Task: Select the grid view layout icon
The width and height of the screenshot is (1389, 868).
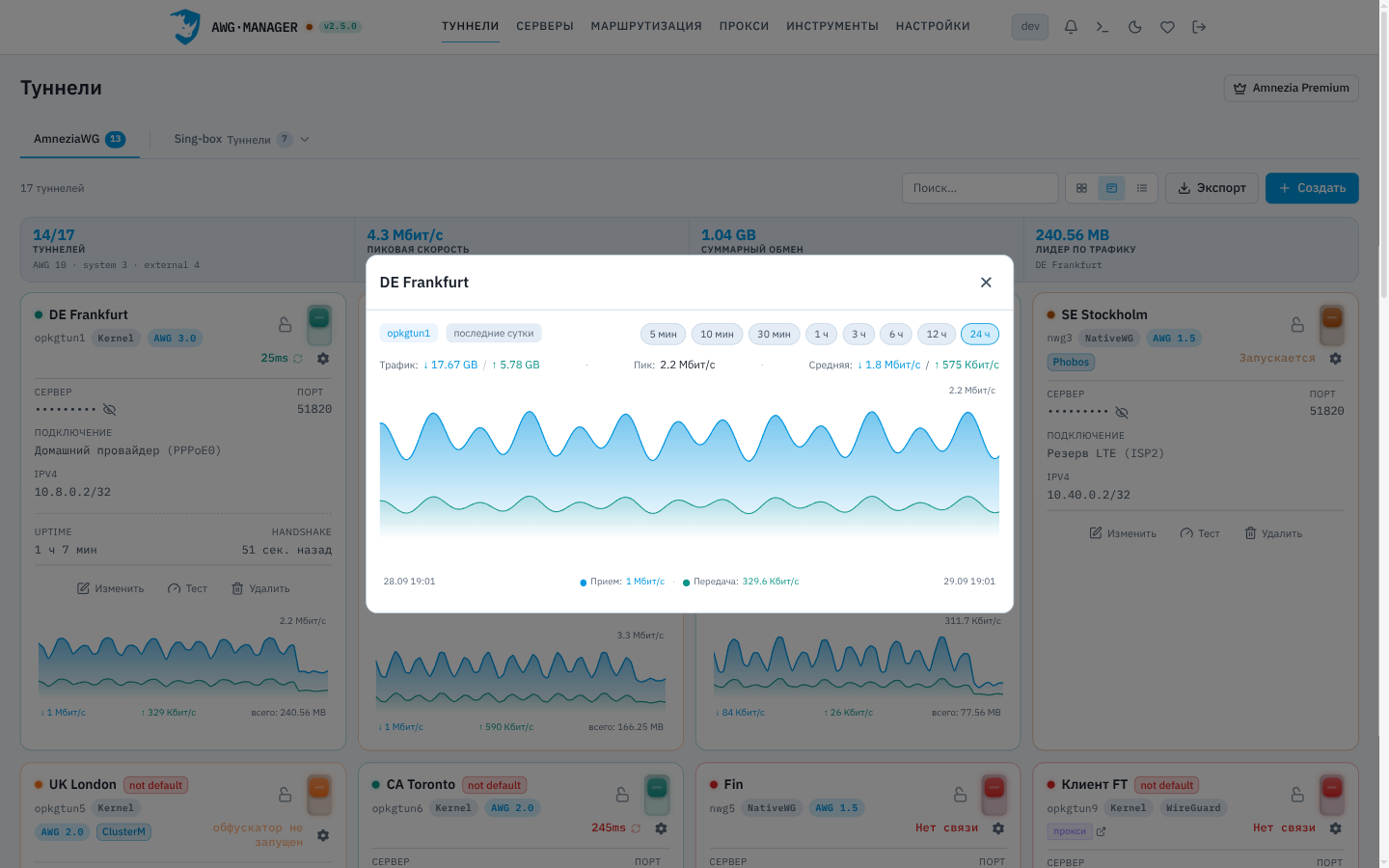Action: point(1081,188)
